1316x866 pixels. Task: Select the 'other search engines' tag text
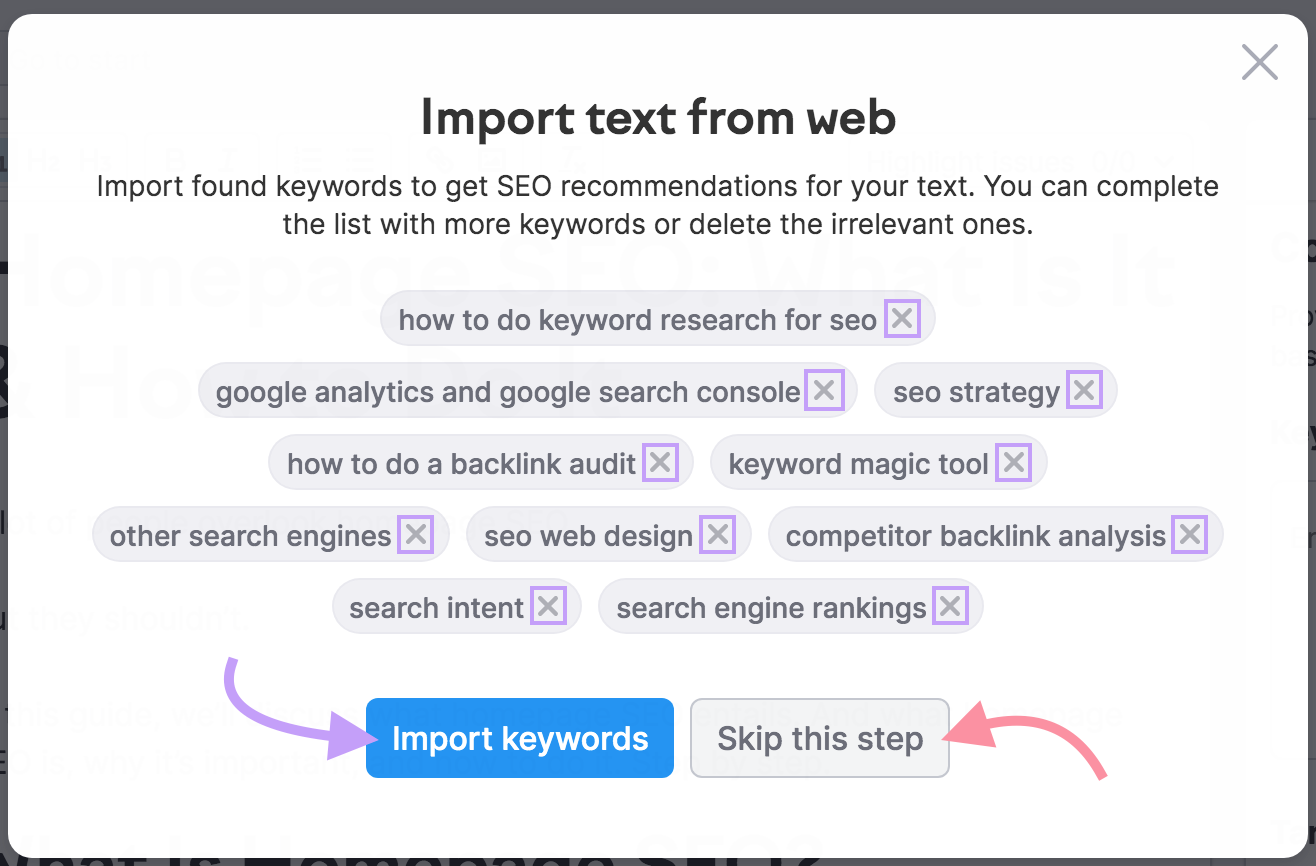[x=251, y=536]
